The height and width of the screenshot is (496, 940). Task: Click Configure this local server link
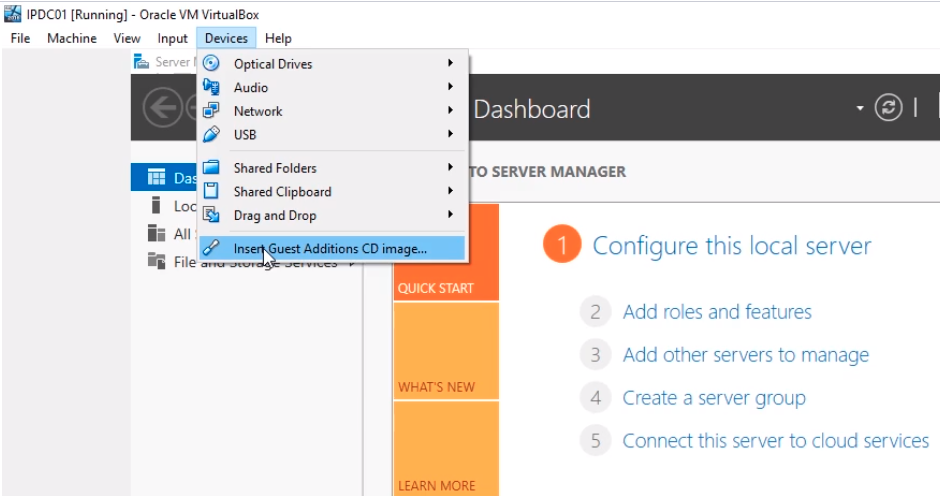pyautogui.click(x=732, y=246)
